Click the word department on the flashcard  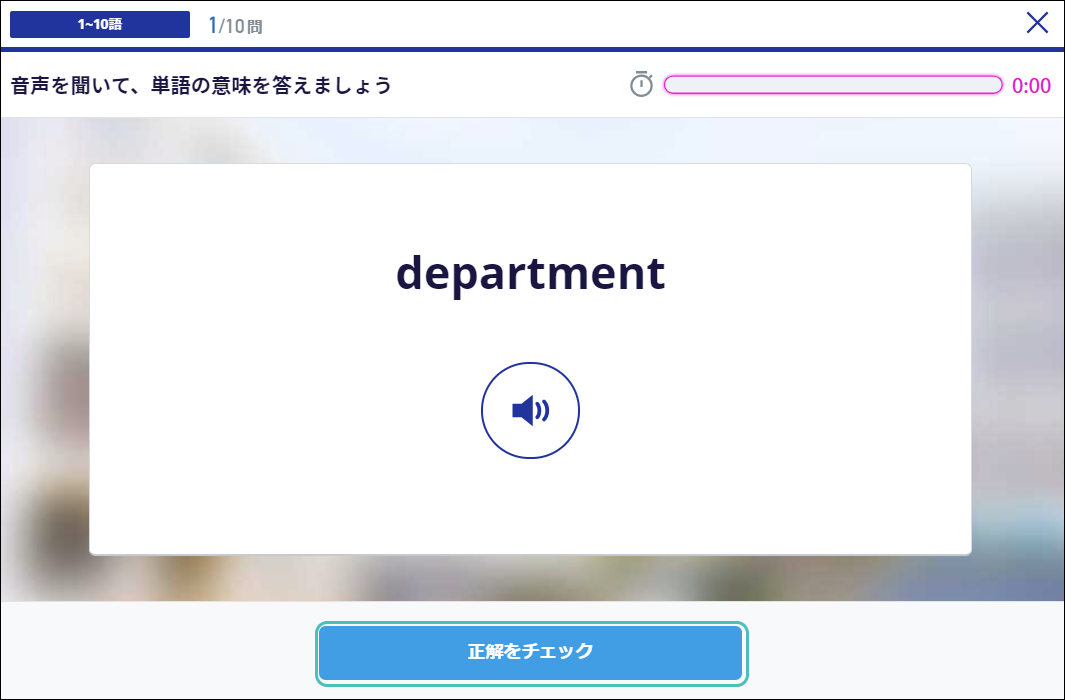pos(530,273)
